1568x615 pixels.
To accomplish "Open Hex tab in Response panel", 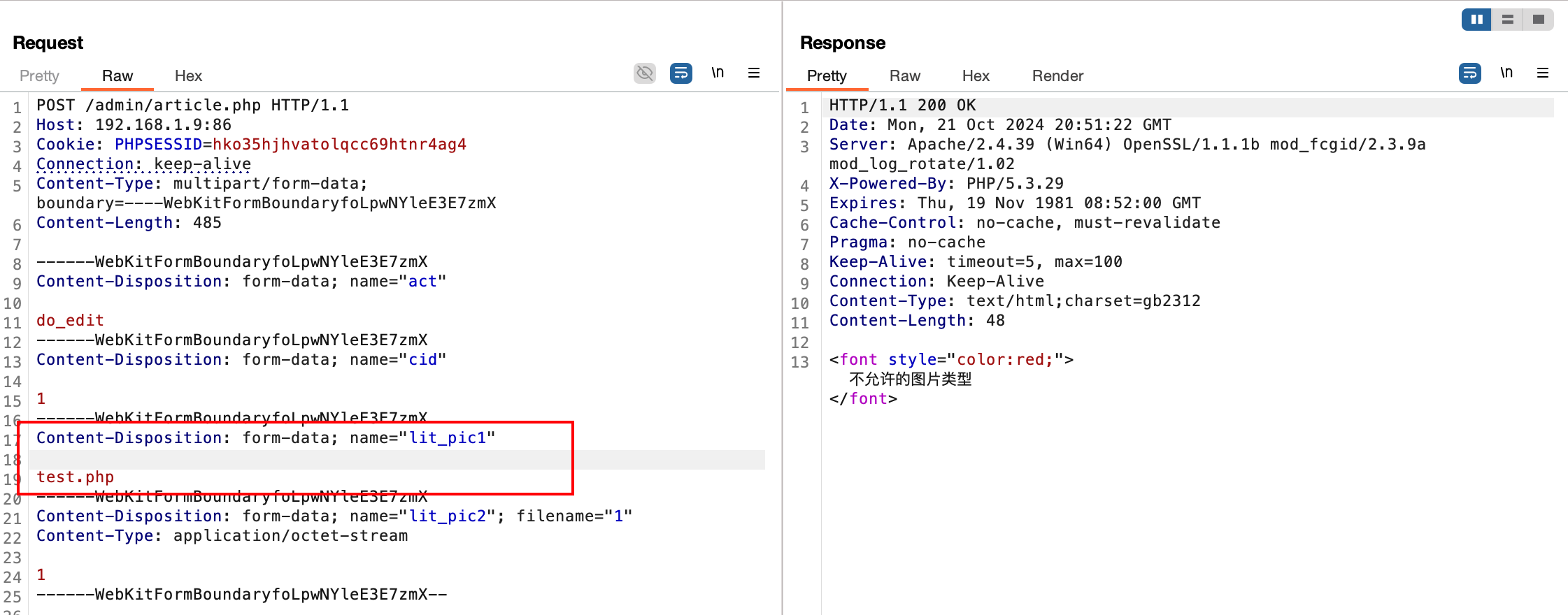I will 976,75.
